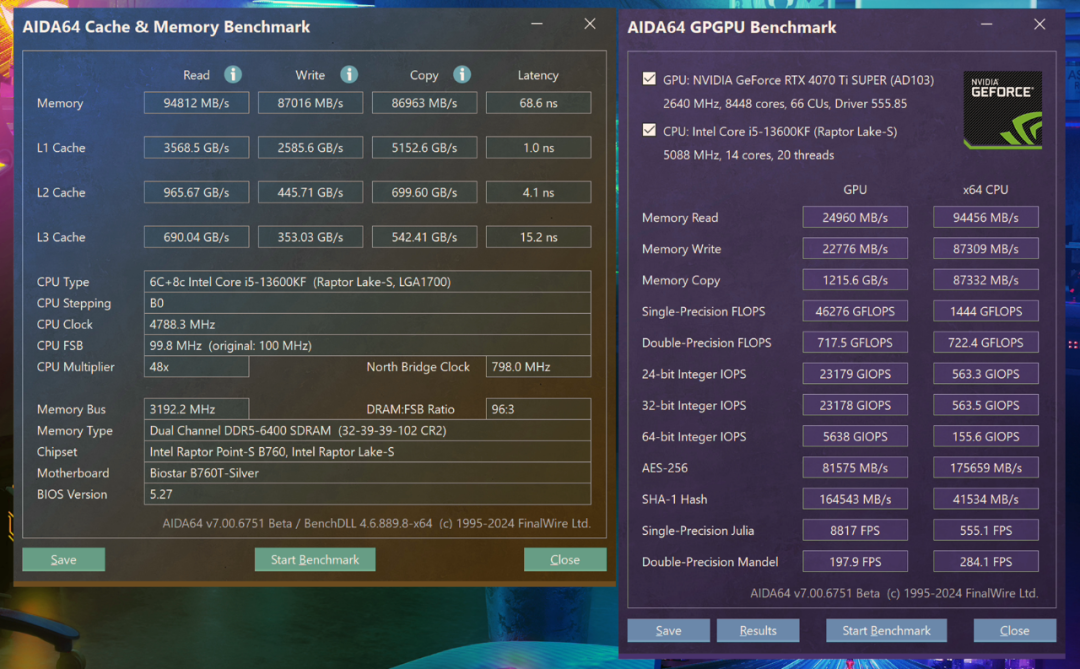
Task: Click L2 Cache Write 445.71 GB/s
Action: click(x=310, y=192)
